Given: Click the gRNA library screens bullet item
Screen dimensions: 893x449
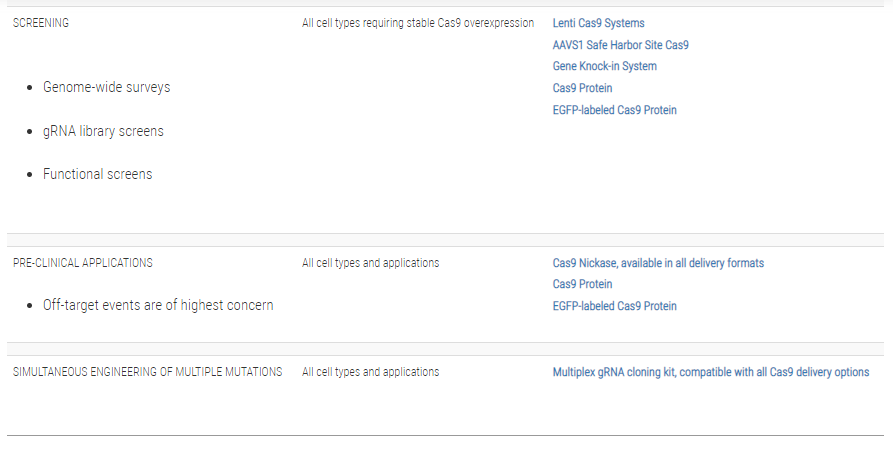Looking at the screenshot, I should pyautogui.click(x=103, y=131).
